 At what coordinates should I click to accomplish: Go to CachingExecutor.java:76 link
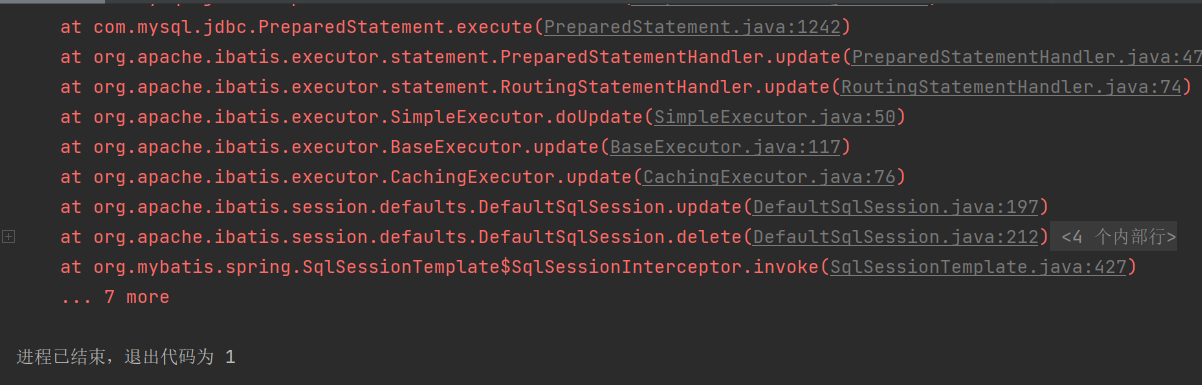click(x=769, y=177)
